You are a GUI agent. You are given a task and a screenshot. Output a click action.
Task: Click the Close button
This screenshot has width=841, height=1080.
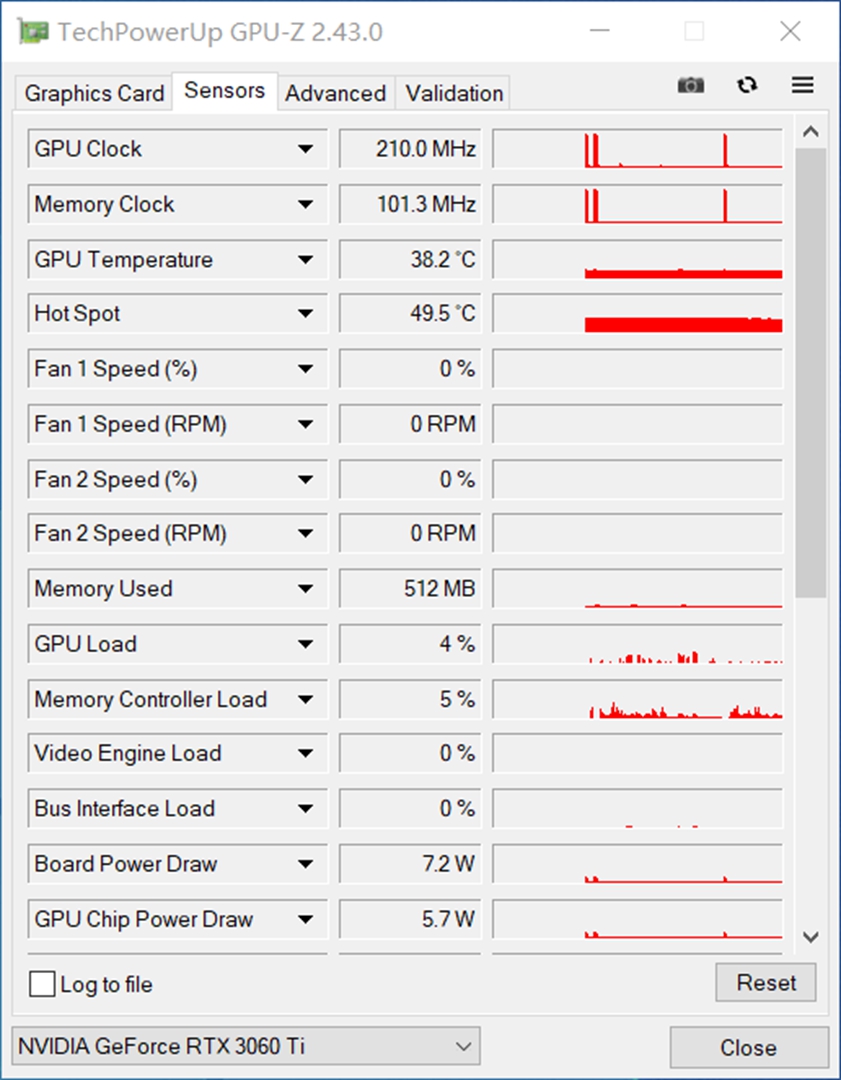(748, 1047)
